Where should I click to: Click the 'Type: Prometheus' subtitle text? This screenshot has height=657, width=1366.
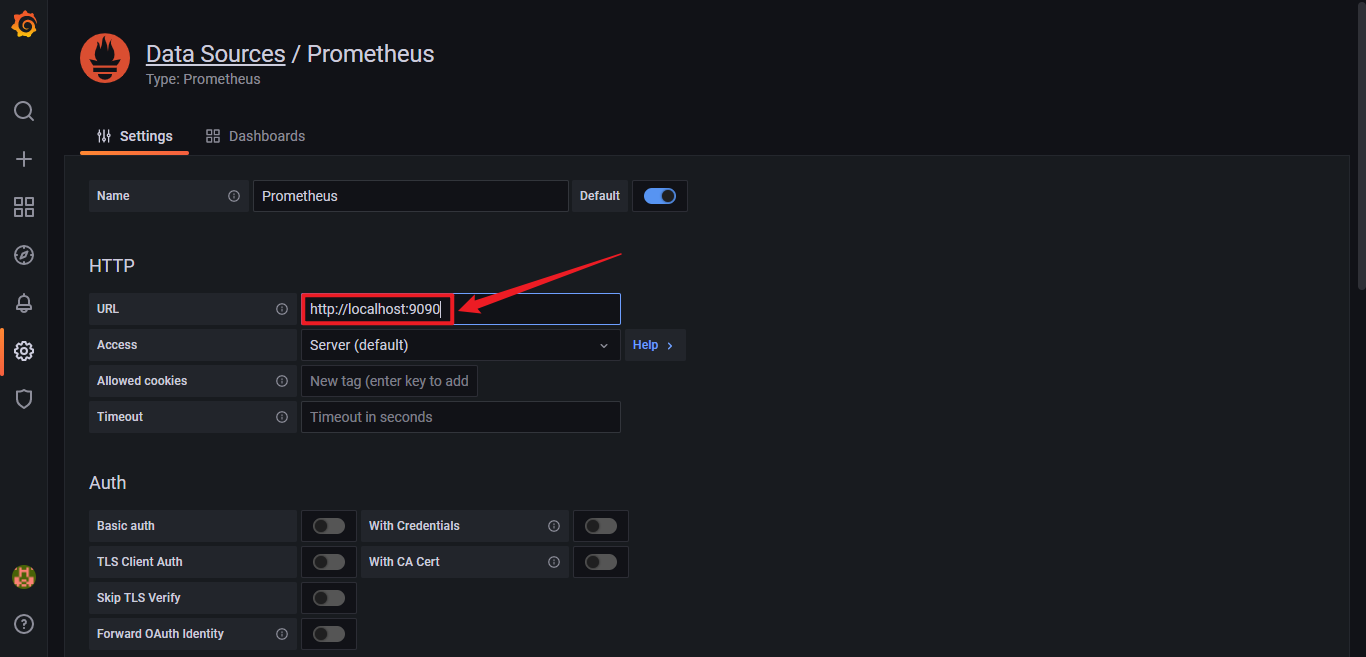pos(203,79)
